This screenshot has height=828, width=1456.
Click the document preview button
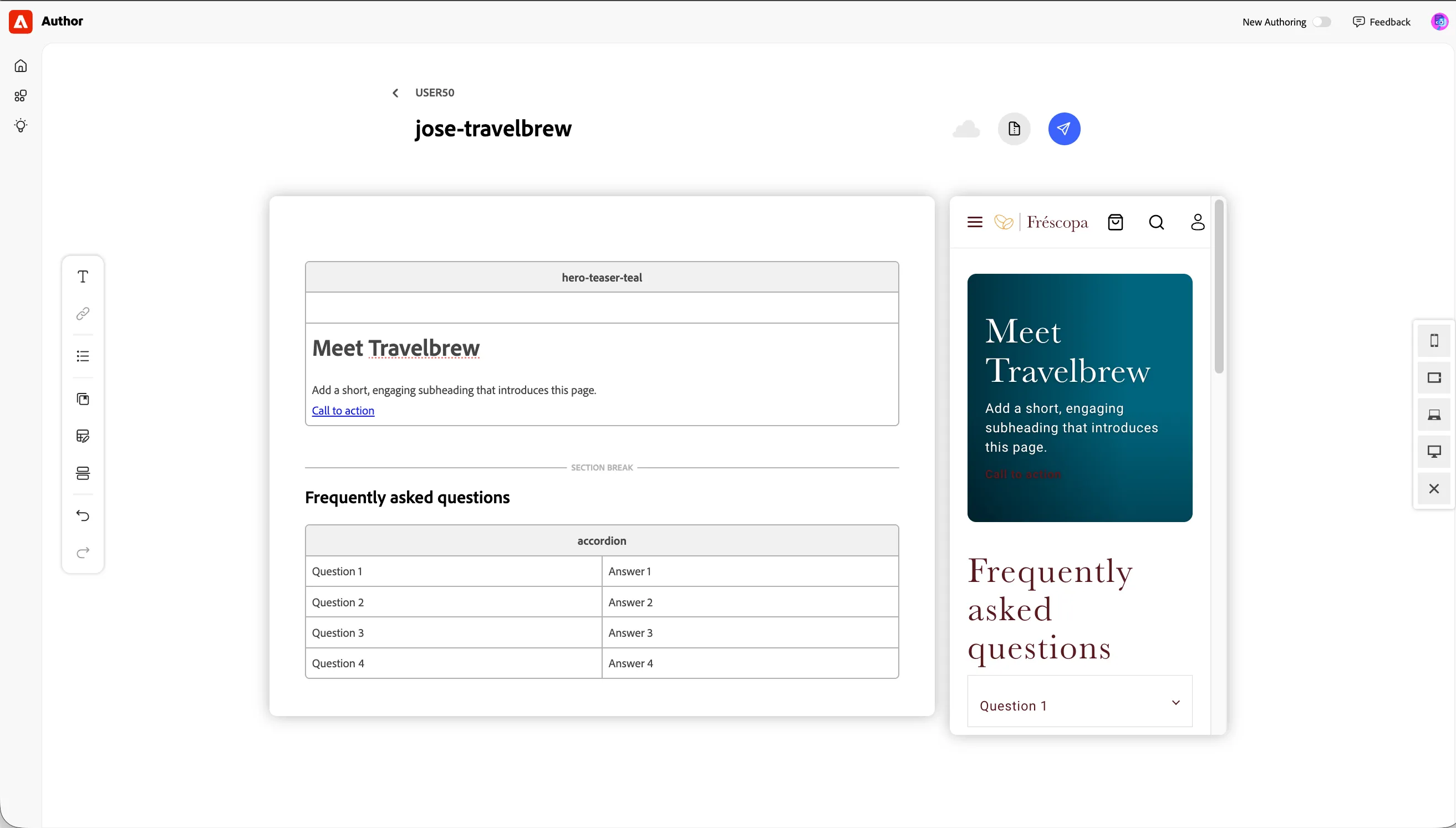click(1014, 129)
